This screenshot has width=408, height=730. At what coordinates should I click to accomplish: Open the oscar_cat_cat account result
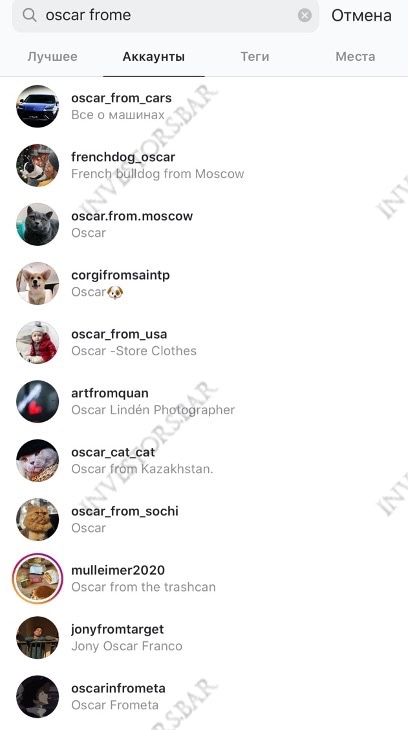click(x=204, y=460)
